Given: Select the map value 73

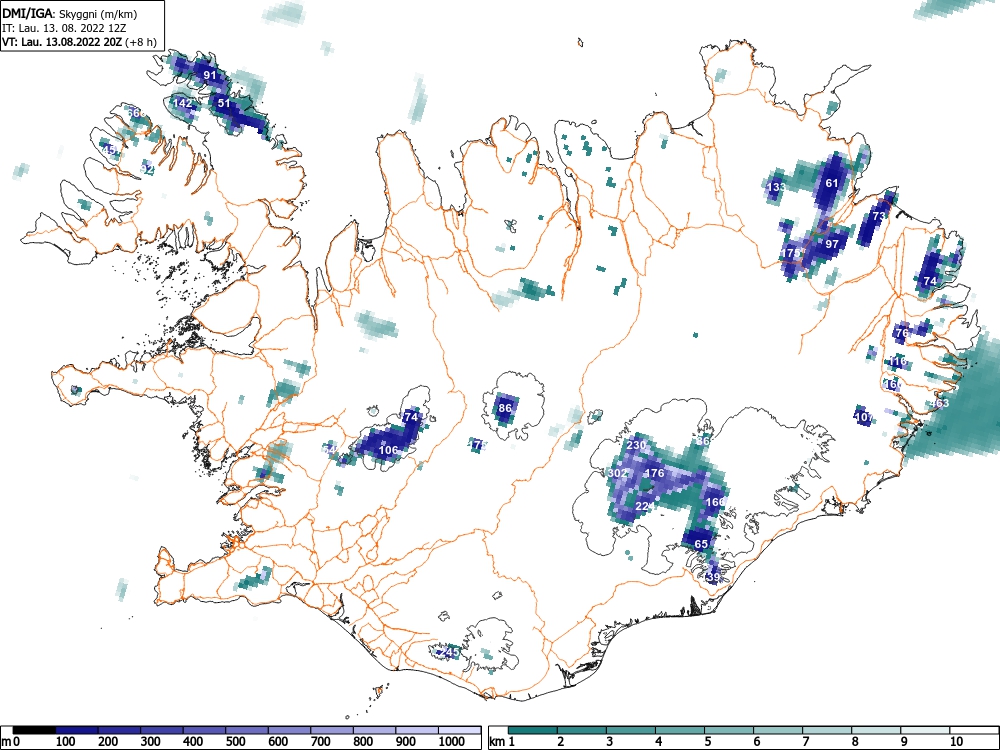Looking at the screenshot, I should click(x=879, y=216).
